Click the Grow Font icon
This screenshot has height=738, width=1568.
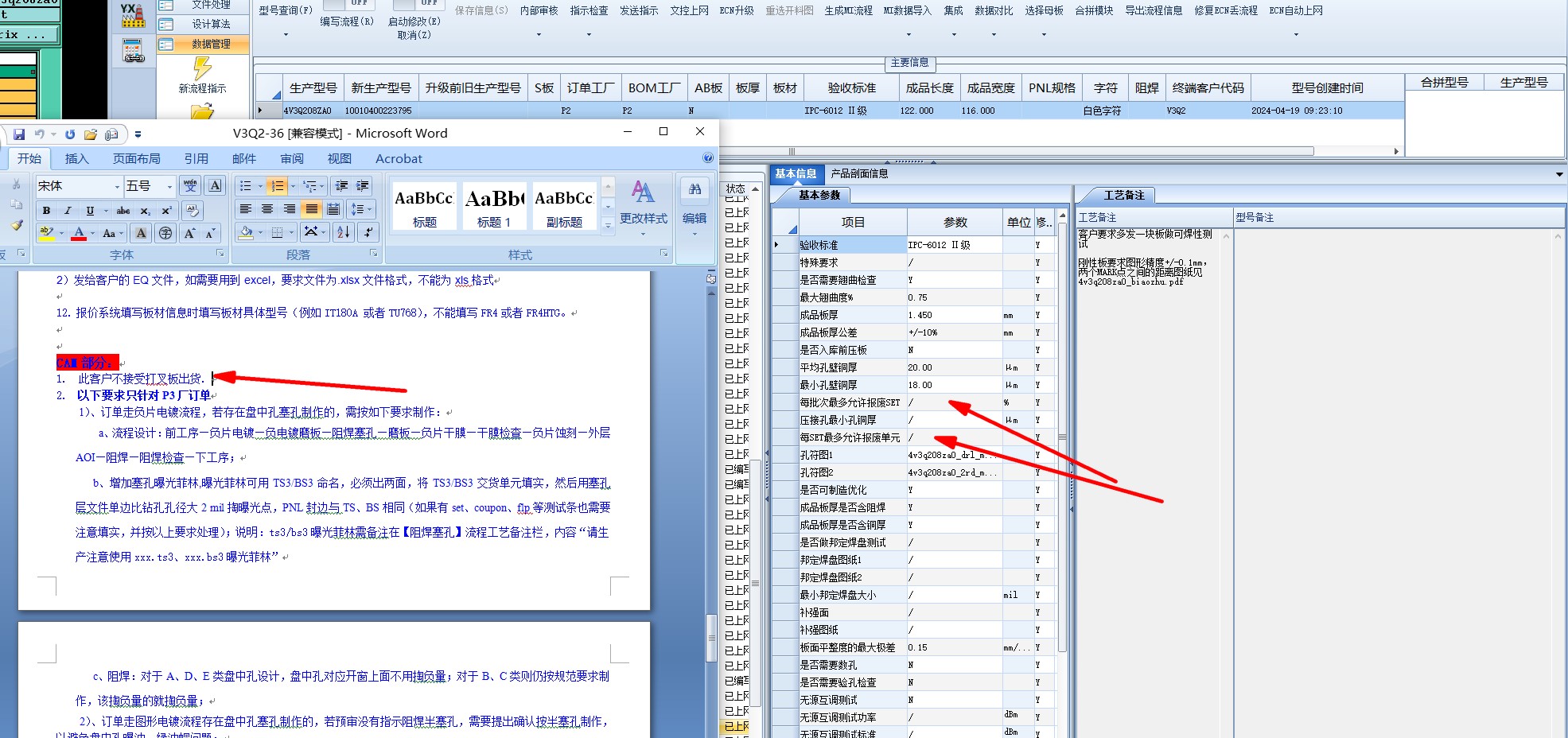pyautogui.click(x=190, y=233)
